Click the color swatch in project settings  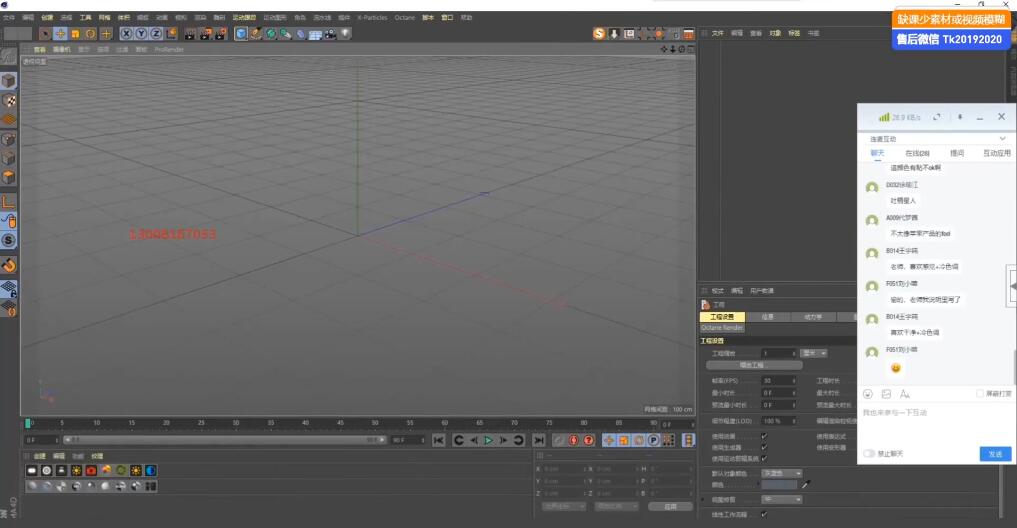[779, 485]
